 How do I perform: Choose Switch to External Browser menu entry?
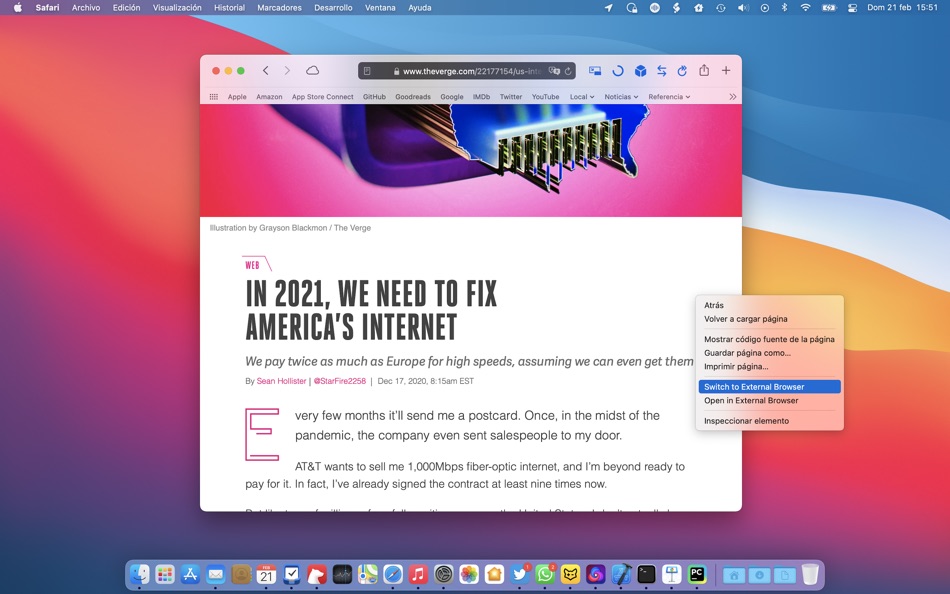[x=769, y=387]
